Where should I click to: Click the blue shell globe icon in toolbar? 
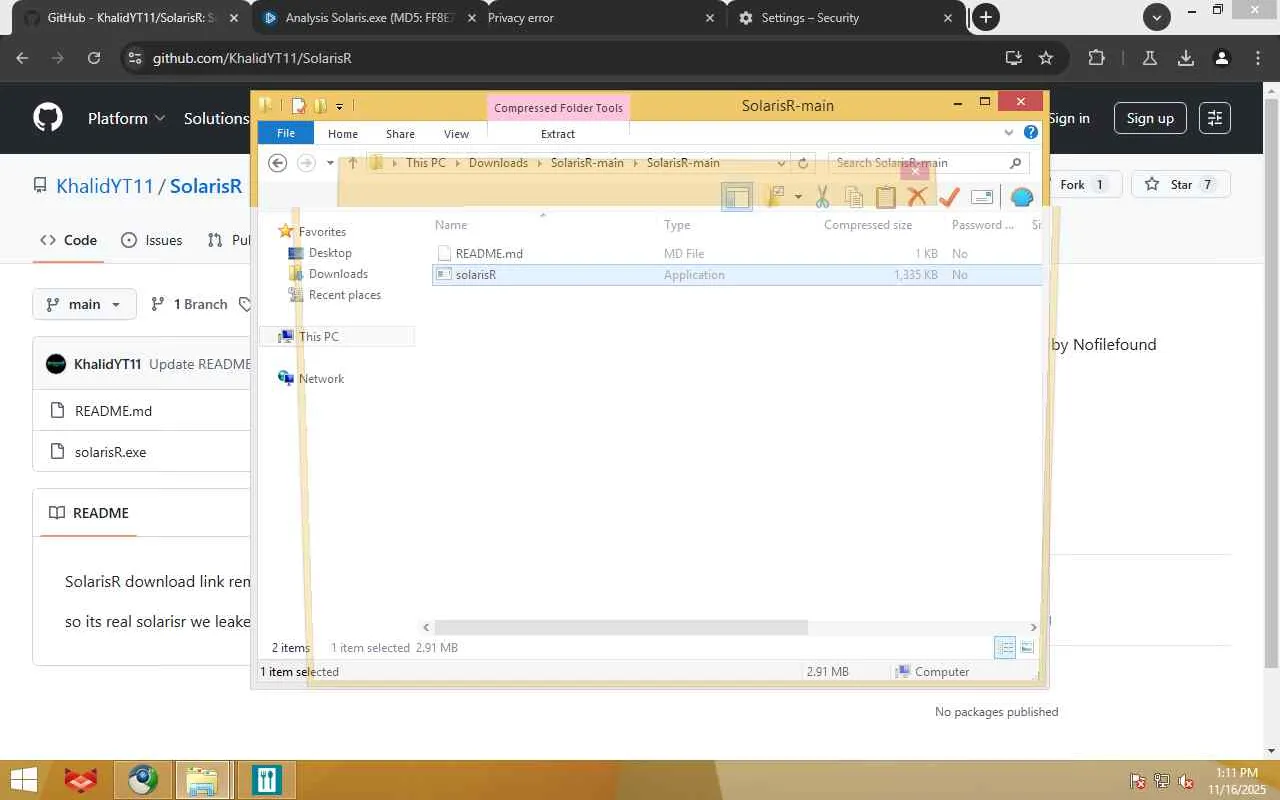pyautogui.click(x=1021, y=197)
